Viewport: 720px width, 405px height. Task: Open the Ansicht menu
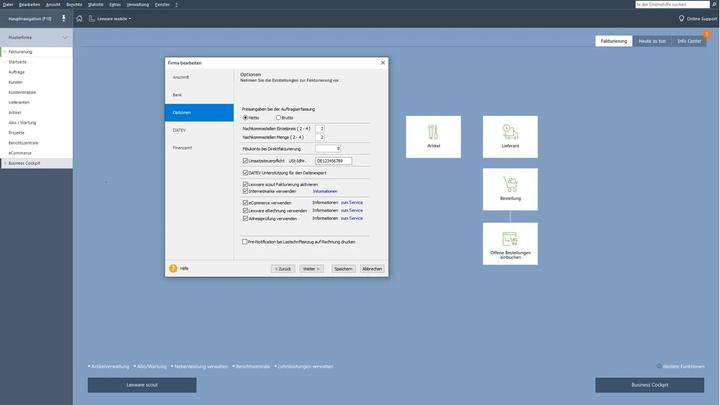tap(53, 4)
